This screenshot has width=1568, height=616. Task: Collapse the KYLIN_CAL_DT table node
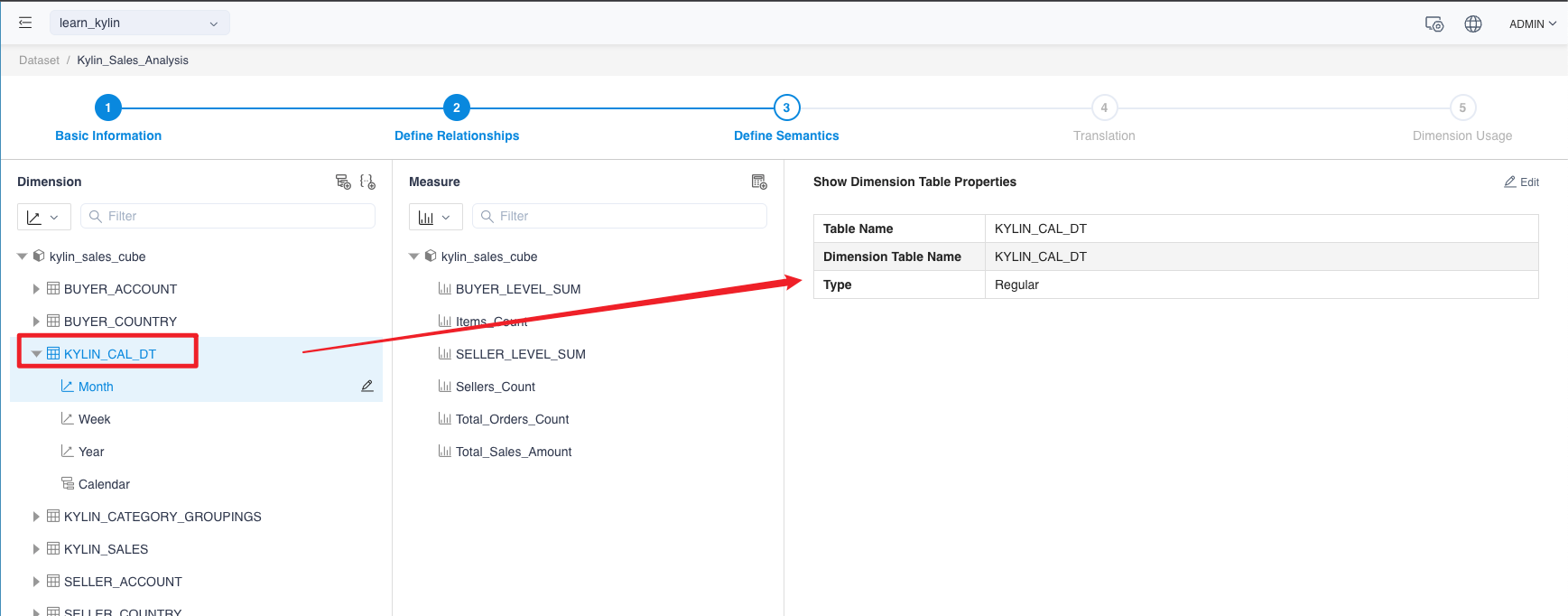(x=36, y=354)
